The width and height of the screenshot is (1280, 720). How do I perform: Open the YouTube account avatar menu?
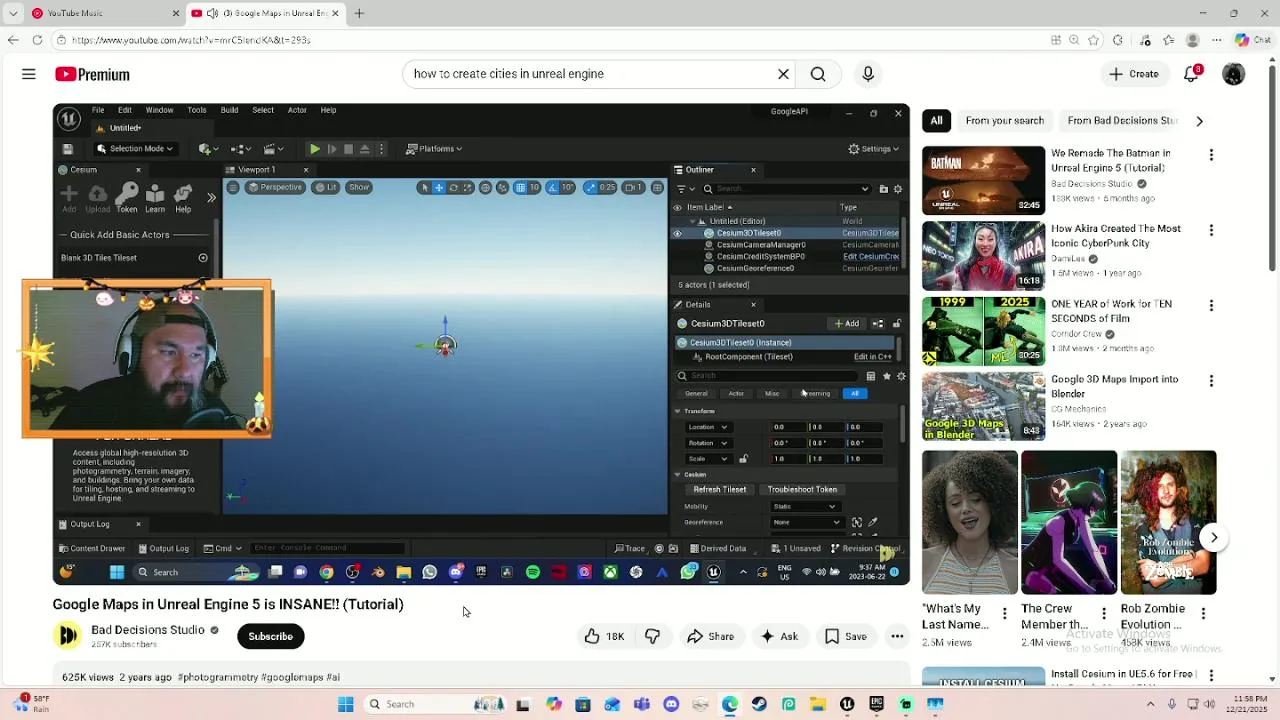click(x=1233, y=74)
